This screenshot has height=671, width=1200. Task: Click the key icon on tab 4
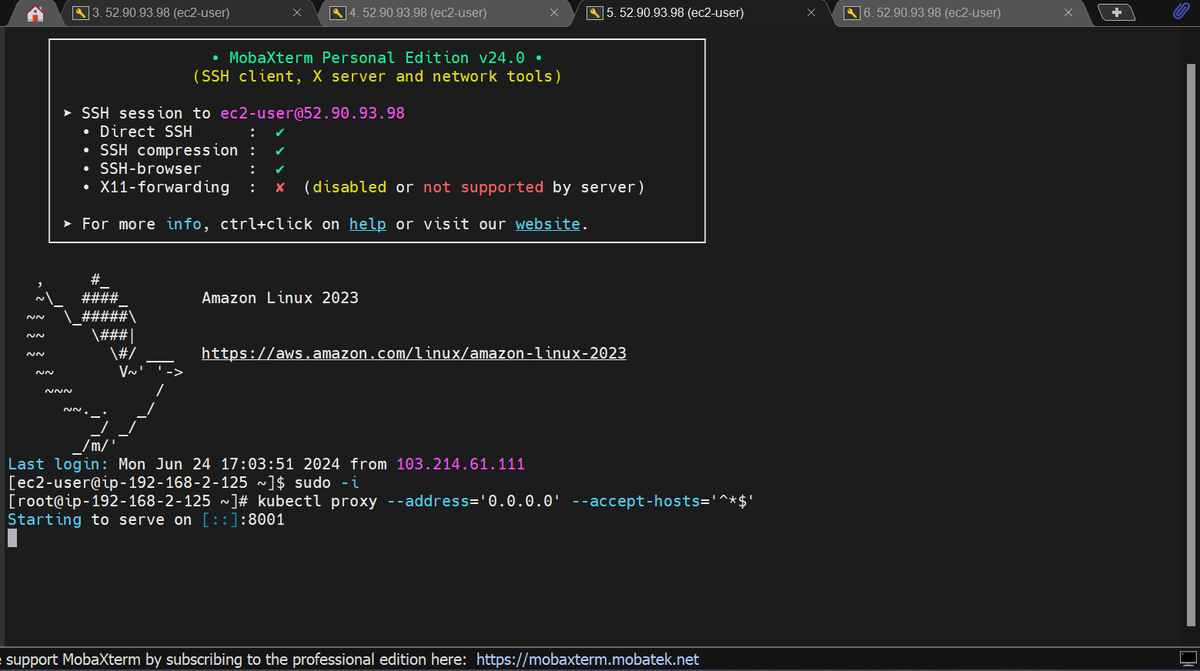[338, 13]
